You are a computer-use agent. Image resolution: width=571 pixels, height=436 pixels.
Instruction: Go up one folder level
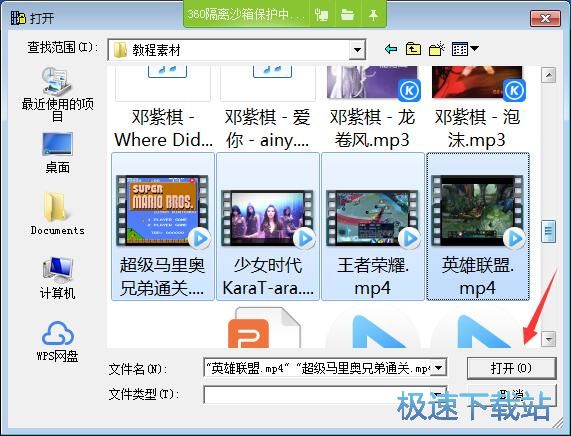(413, 49)
